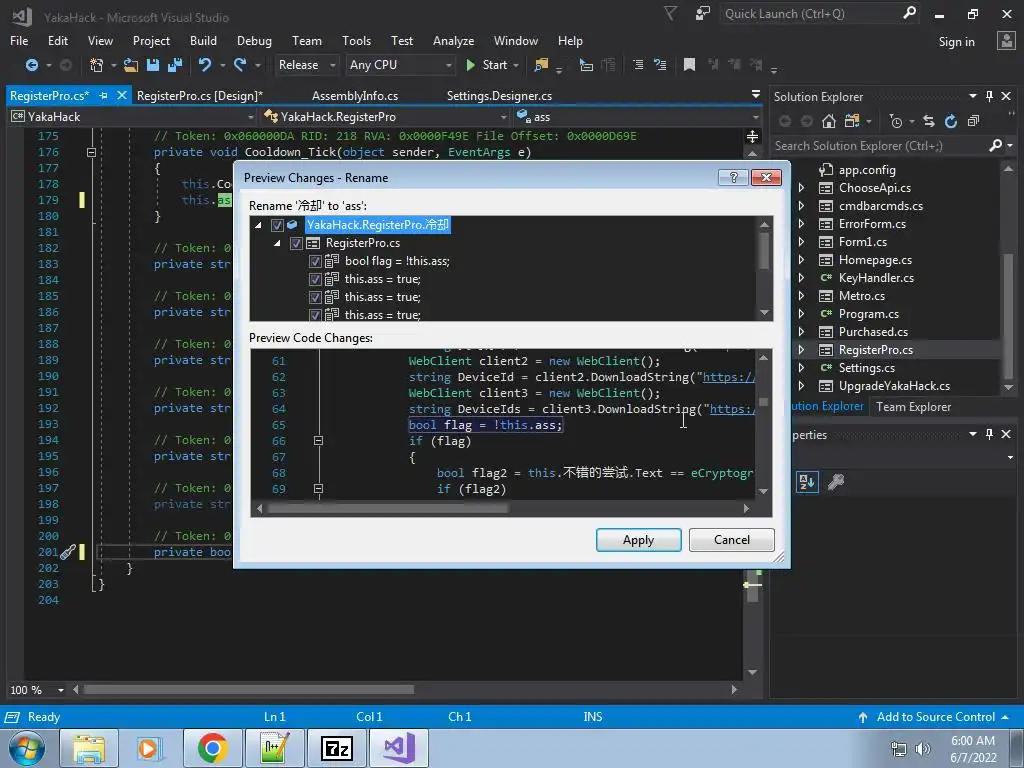
Task: Click Apply in Preview Changes dialog
Action: [638, 540]
